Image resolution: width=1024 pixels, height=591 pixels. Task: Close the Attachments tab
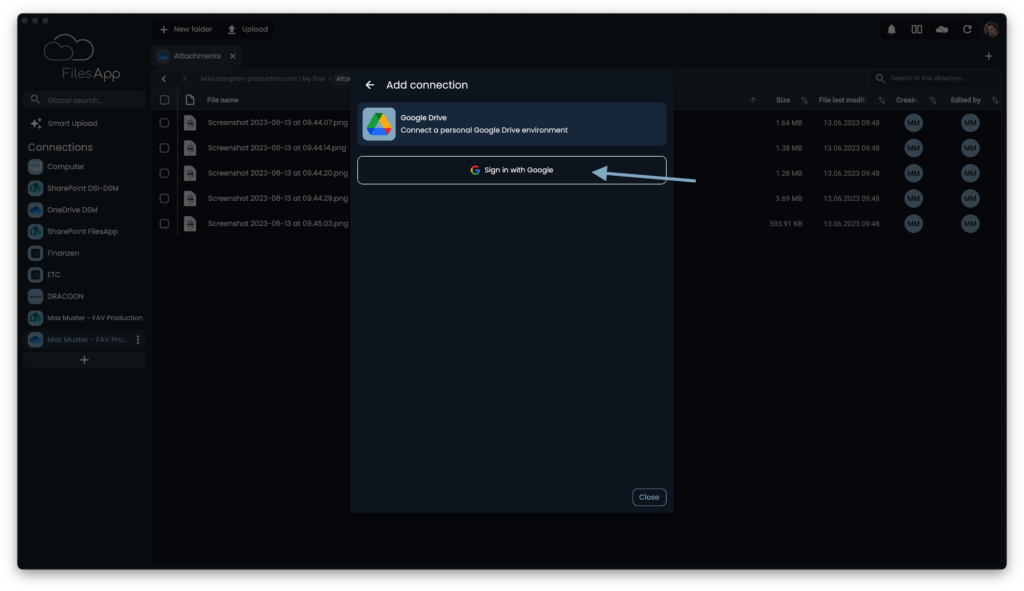[x=232, y=56]
